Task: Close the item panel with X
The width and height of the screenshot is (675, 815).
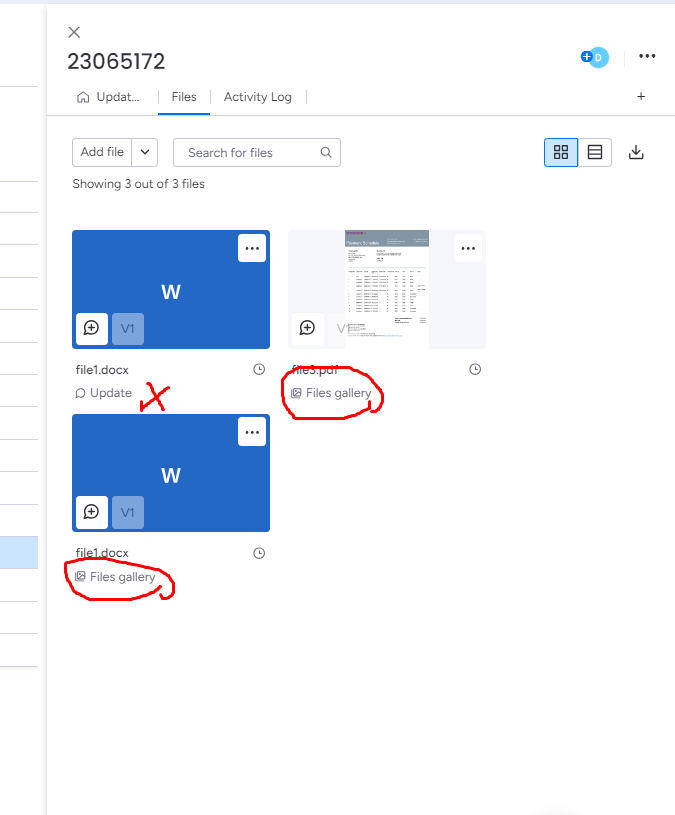Action: click(x=74, y=32)
